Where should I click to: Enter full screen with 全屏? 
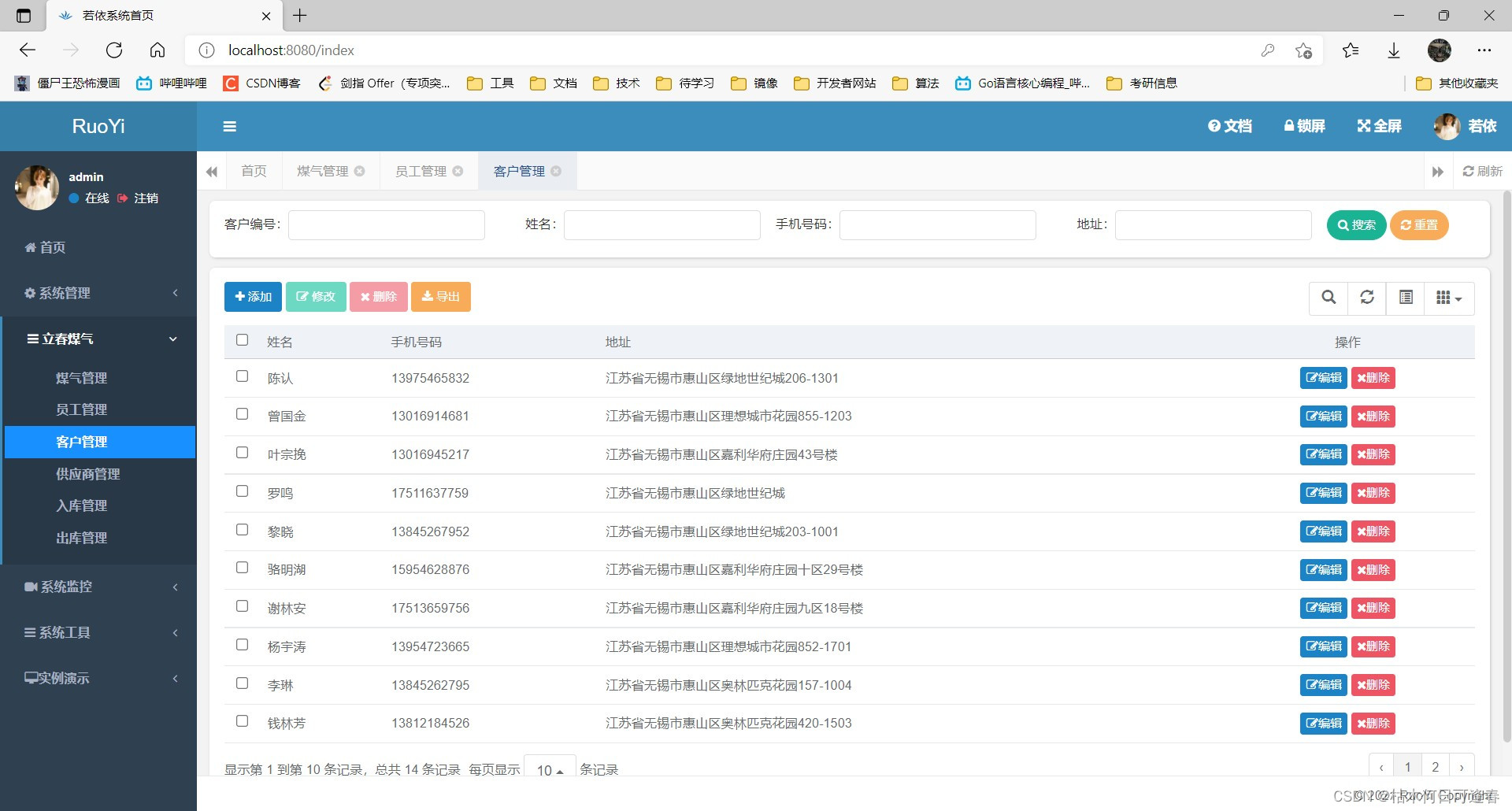coord(1379,126)
